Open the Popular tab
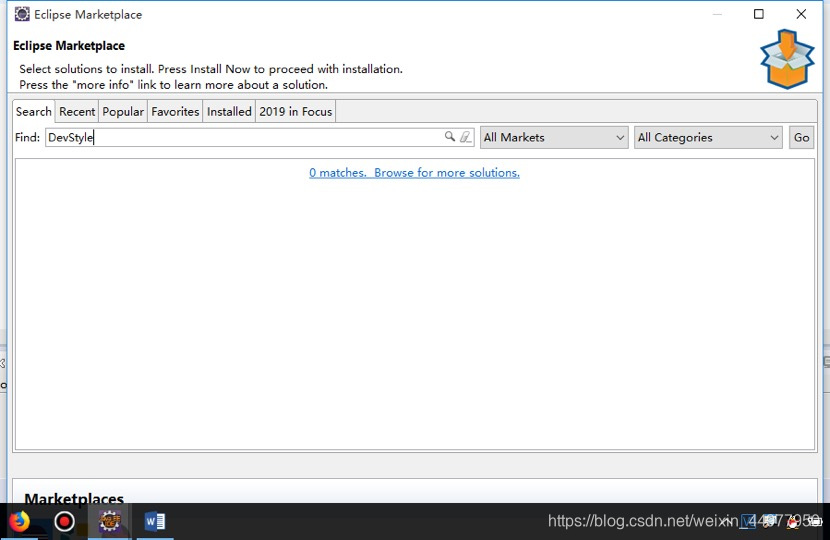Image resolution: width=830 pixels, height=540 pixels. click(x=123, y=112)
